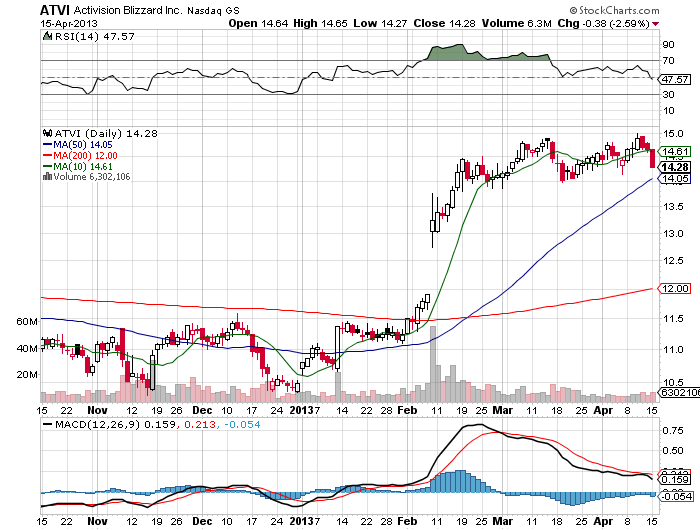This screenshot has width=700, height=530.
Task: Click the bold 14.28 last-price tag
Action: click(x=675, y=167)
